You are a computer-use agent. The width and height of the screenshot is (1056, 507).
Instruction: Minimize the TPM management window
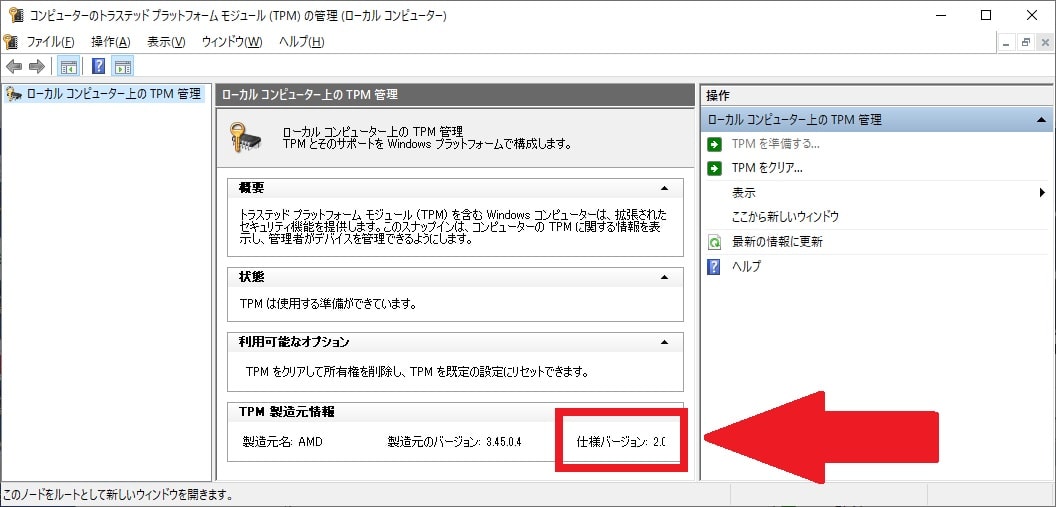pyautogui.click(x=941, y=15)
